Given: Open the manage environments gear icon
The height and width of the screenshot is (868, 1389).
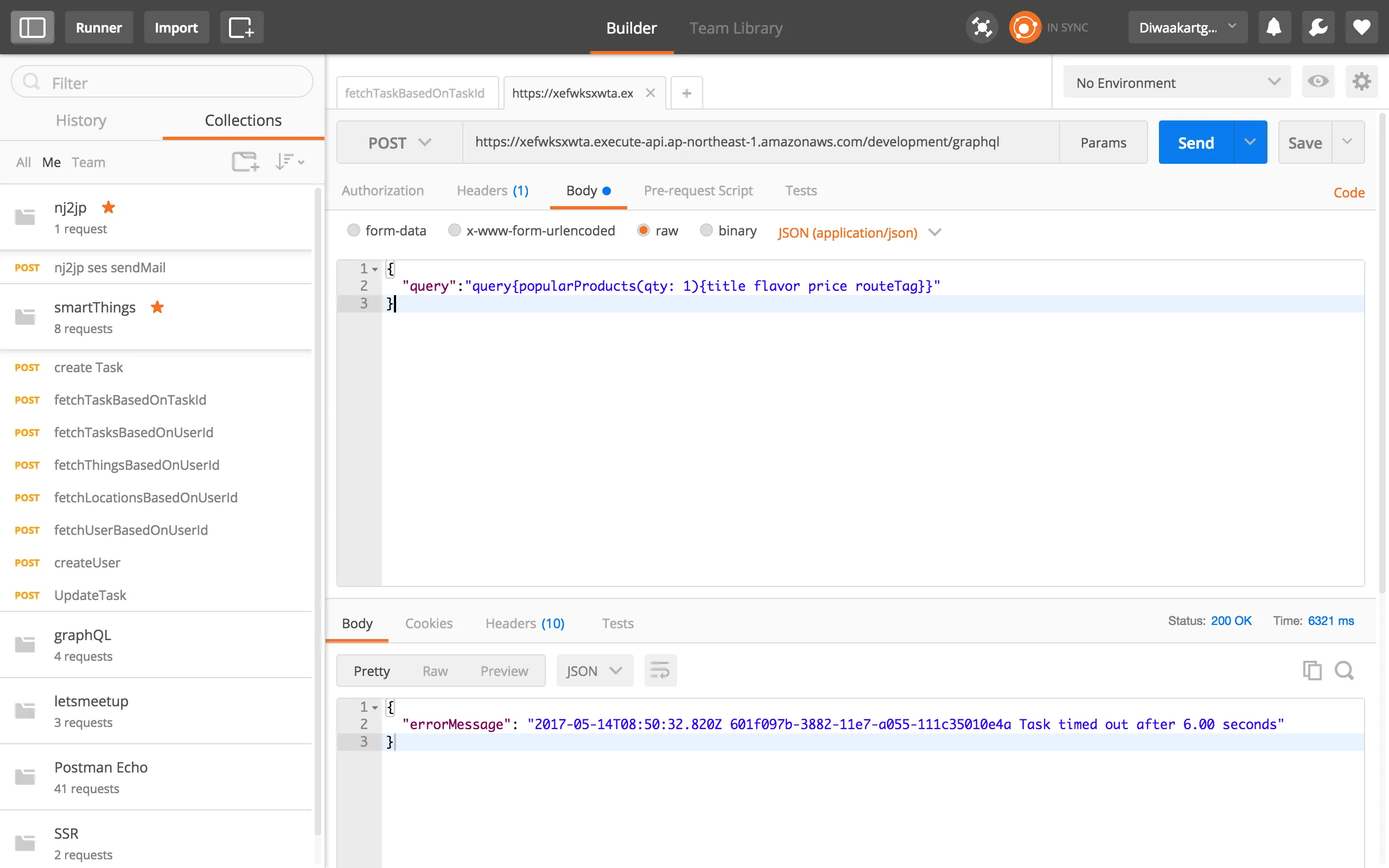Looking at the screenshot, I should (1361, 82).
